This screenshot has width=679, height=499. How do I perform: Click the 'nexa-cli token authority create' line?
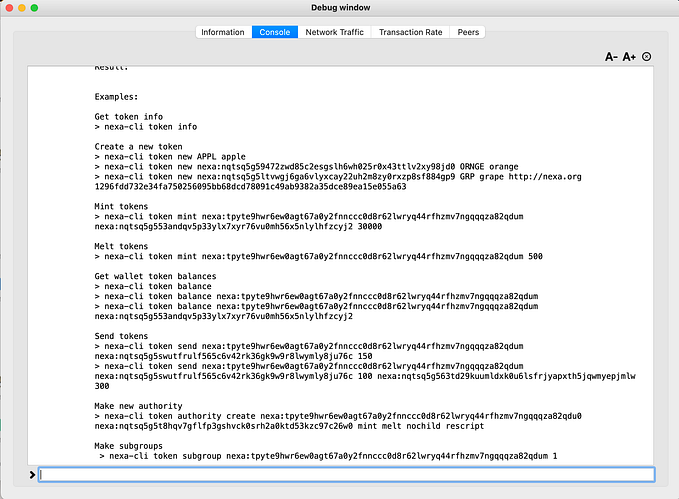coord(338,415)
